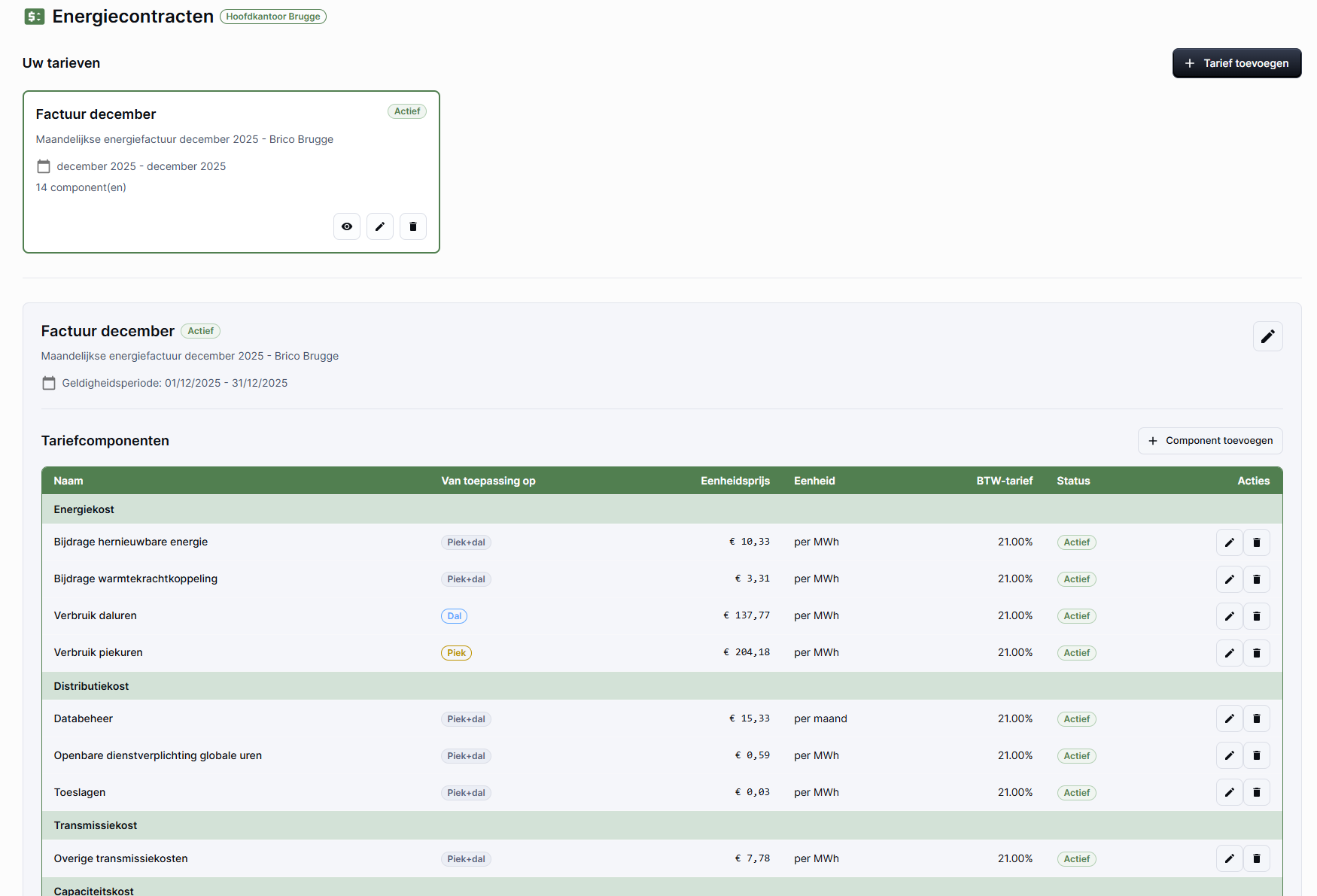Edit Bijdrage warmtekrachtkoppeling component
The height and width of the screenshot is (896, 1317).
(x=1230, y=579)
